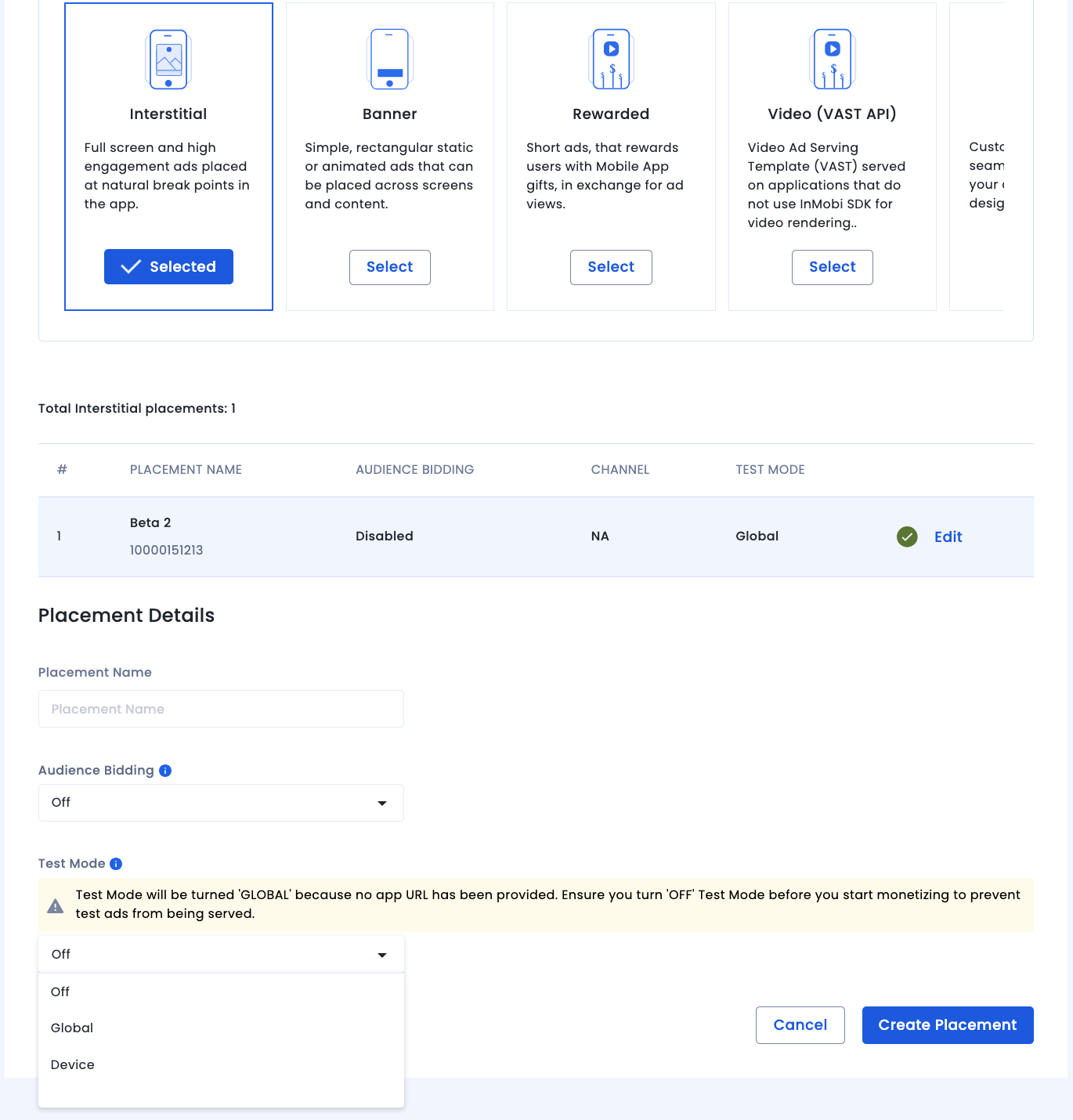Viewport: 1073px width, 1120px height.
Task: Choose Device from Test Mode options
Action: pyautogui.click(x=73, y=1065)
